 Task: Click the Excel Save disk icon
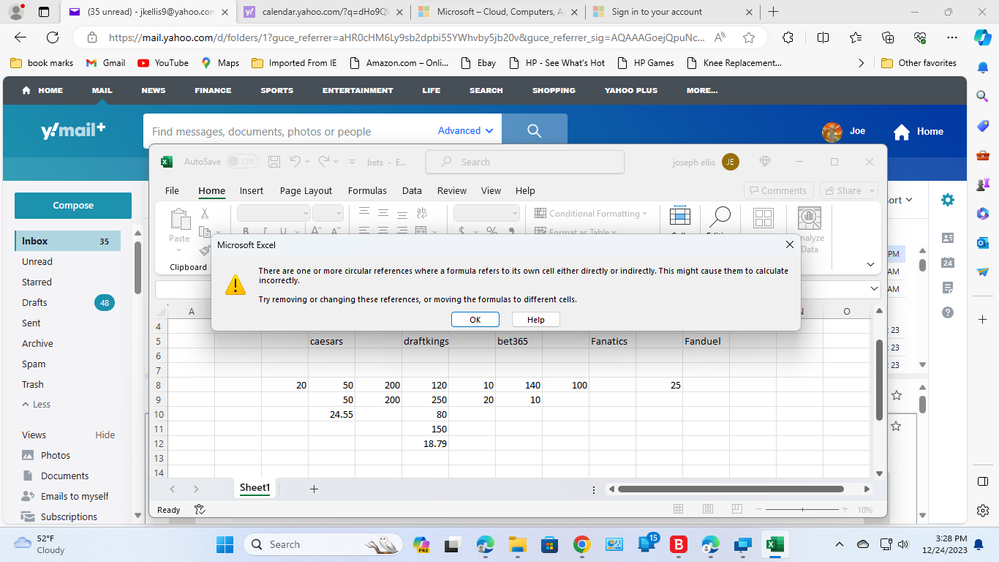274,162
